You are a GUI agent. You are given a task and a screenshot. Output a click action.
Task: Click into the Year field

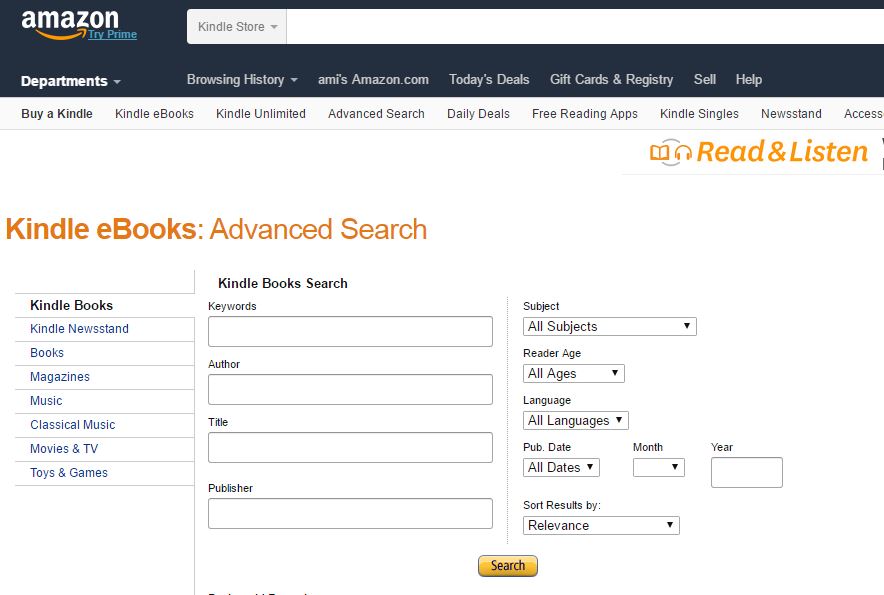pyautogui.click(x=746, y=472)
